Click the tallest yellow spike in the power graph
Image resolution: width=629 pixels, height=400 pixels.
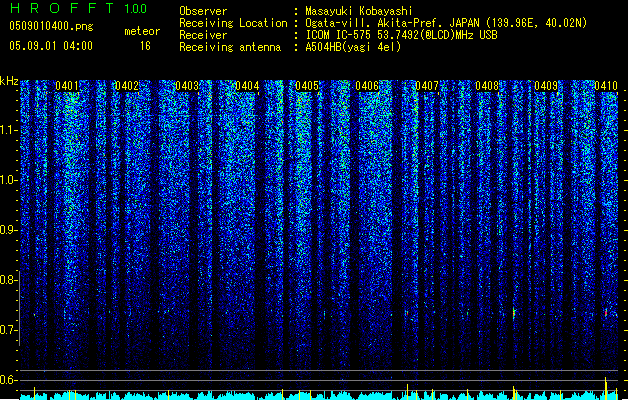(x=606, y=388)
